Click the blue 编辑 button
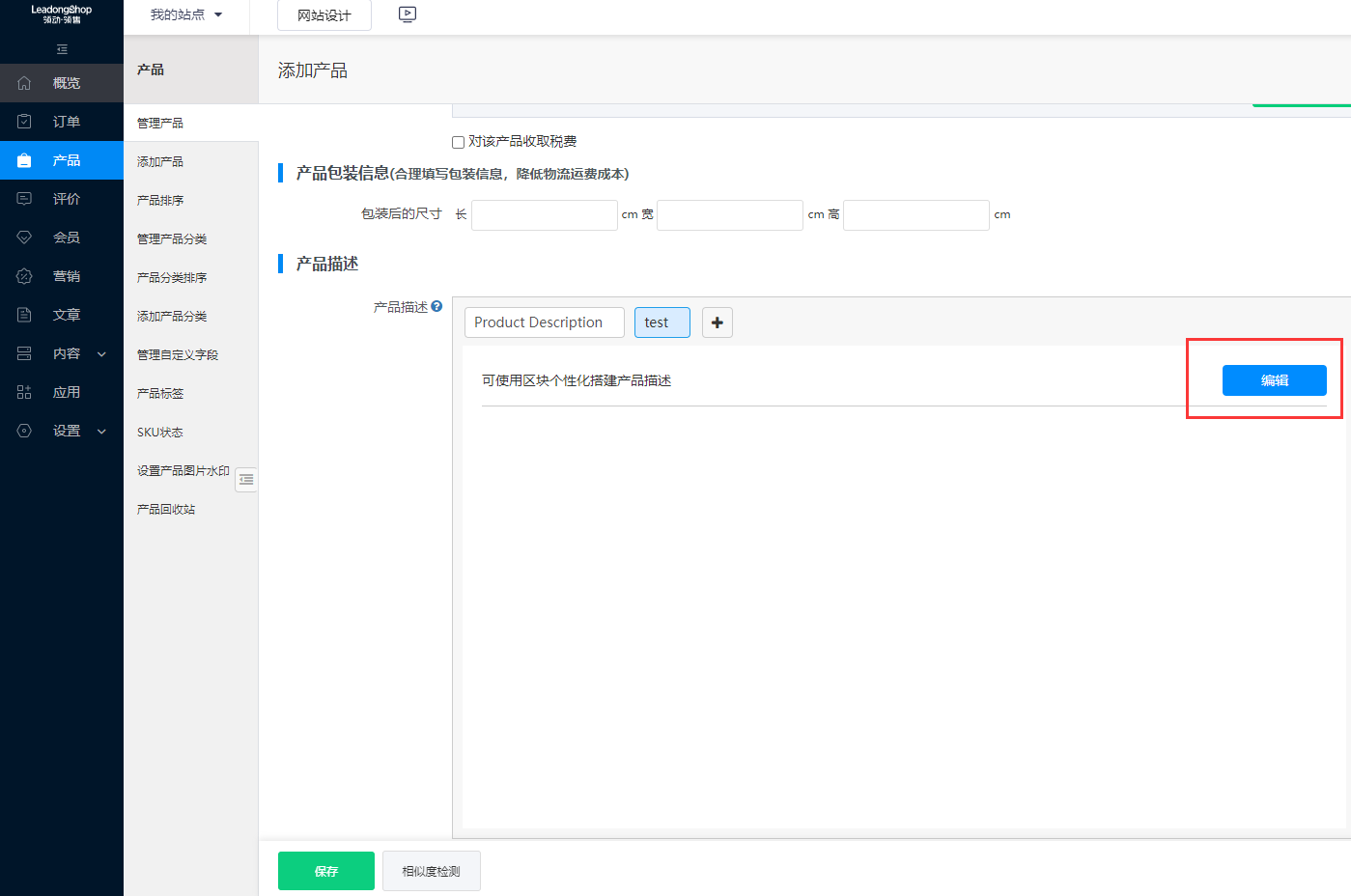The height and width of the screenshot is (896, 1351). (1274, 380)
